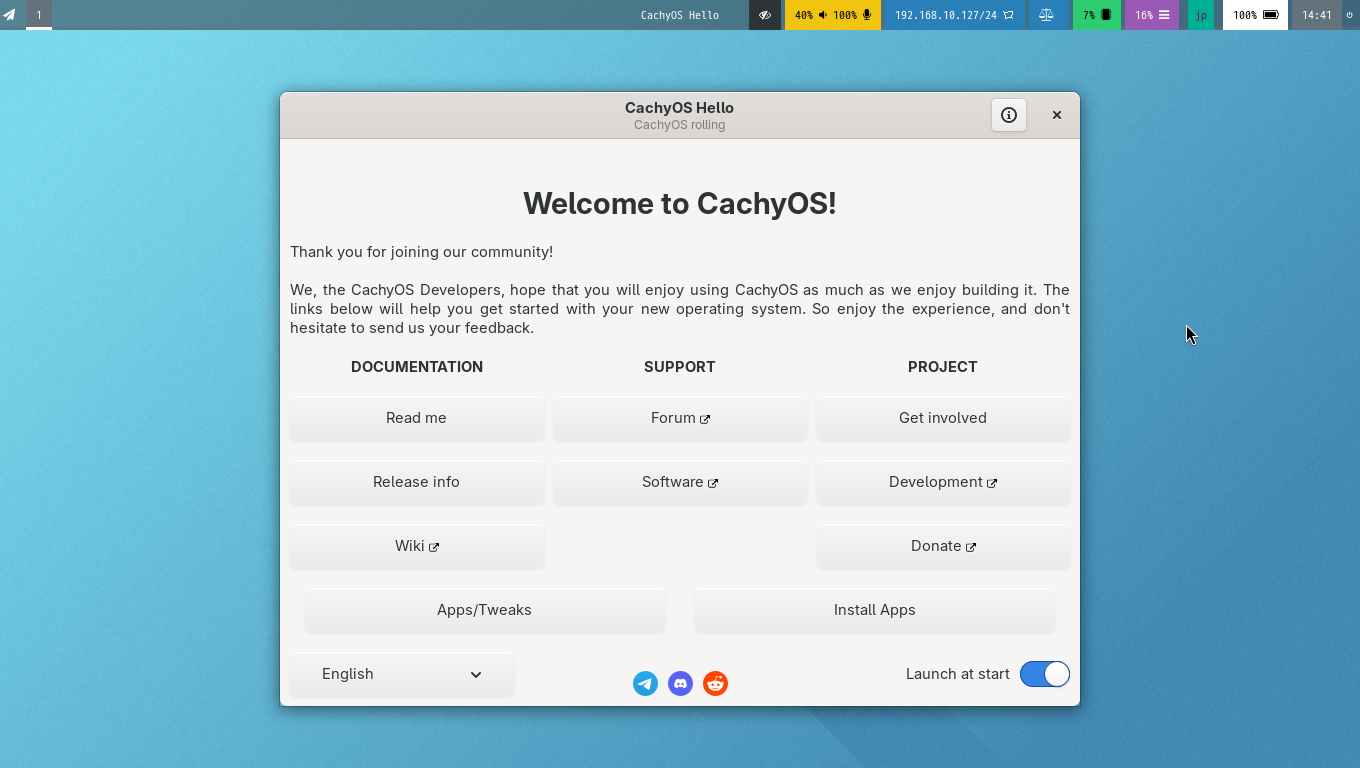The height and width of the screenshot is (768, 1360).
Task: Open the Wiki external link
Action: [417, 546]
